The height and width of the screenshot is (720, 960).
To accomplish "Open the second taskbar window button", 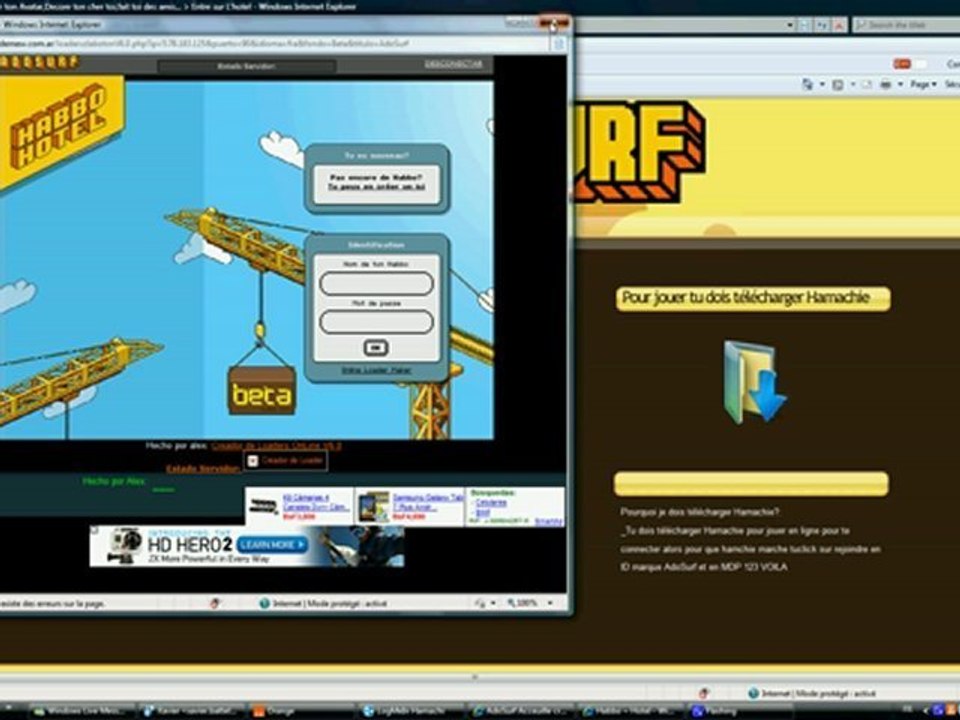I will pyautogui.click(x=190, y=711).
